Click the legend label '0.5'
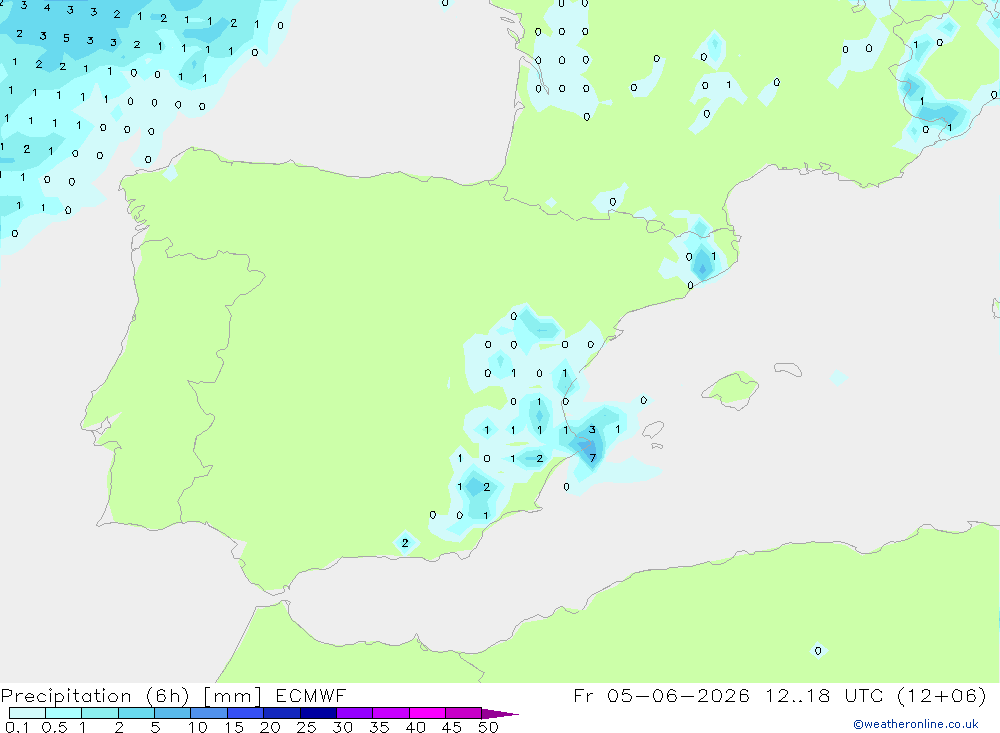The height and width of the screenshot is (733, 1000). [x=54, y=727]
